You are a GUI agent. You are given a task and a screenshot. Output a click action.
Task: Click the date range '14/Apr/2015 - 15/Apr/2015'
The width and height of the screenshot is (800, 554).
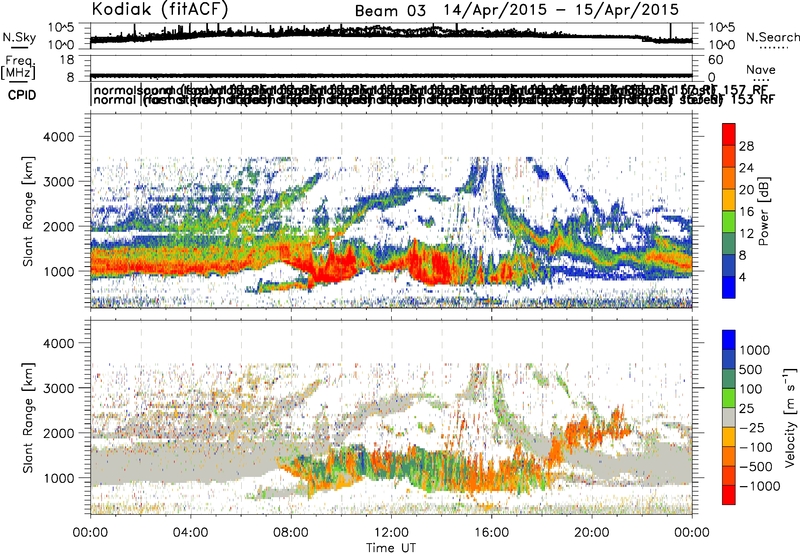click(561, 10)
